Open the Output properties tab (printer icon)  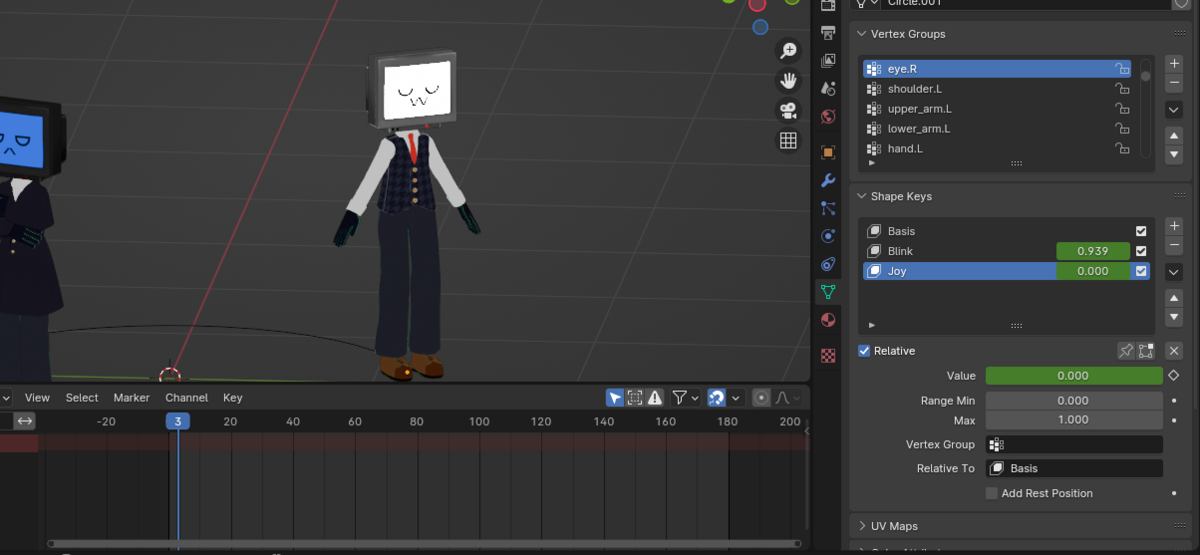pyautogui.click(x=828, y=33)
